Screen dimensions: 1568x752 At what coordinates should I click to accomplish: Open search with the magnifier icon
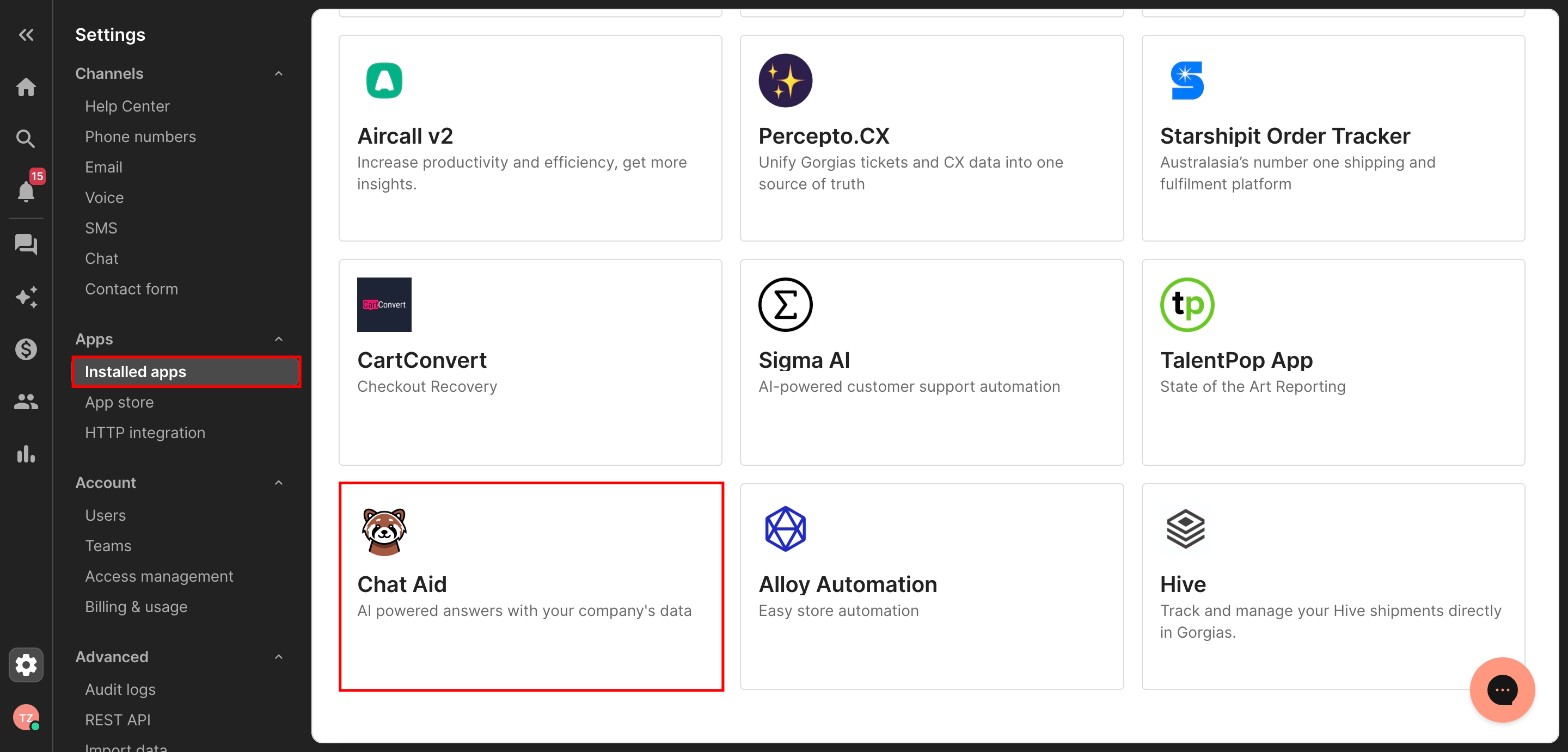(x=26, y=139)
